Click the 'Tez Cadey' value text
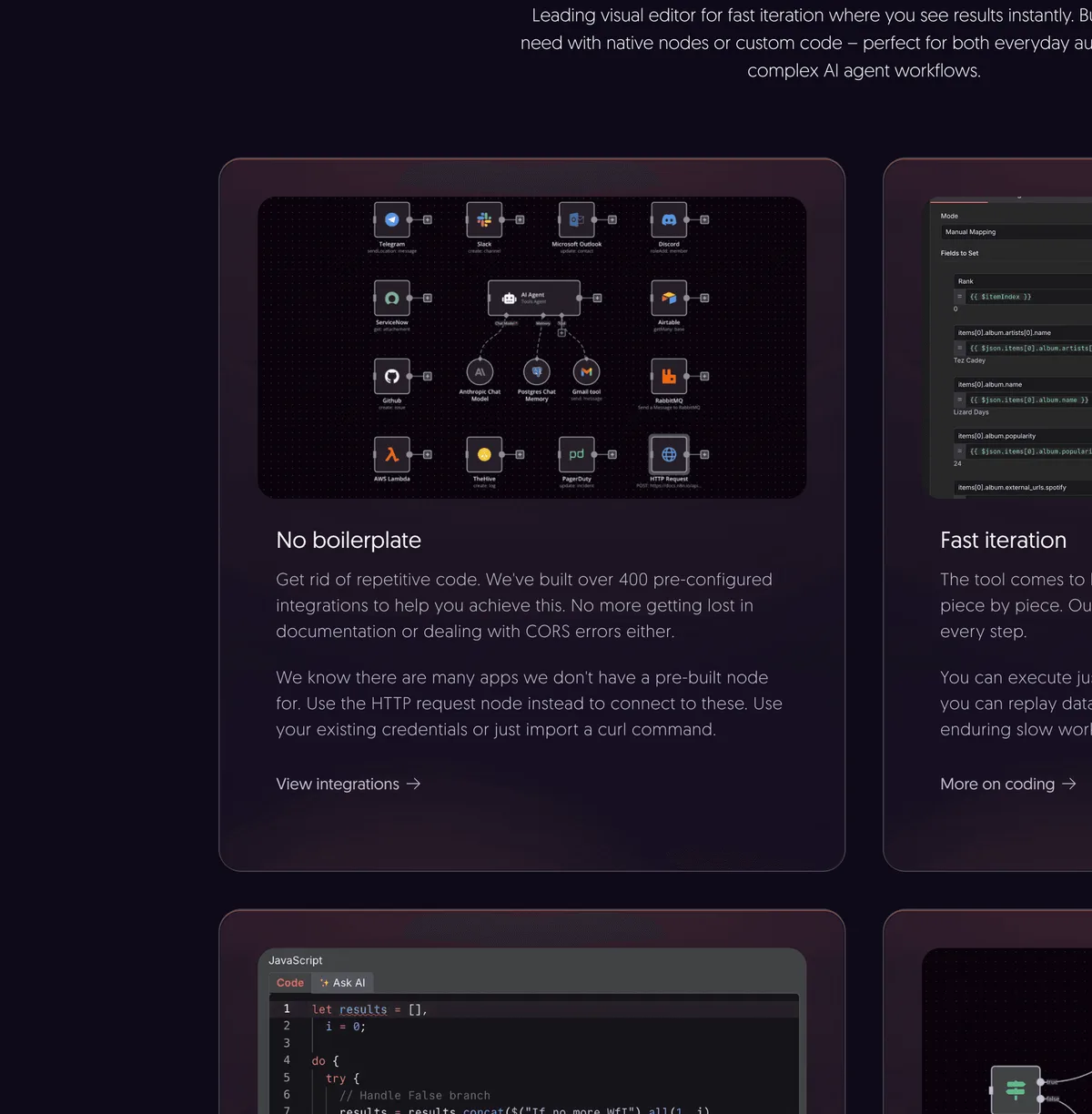The image size is (1092, 1114). (969, 360)
